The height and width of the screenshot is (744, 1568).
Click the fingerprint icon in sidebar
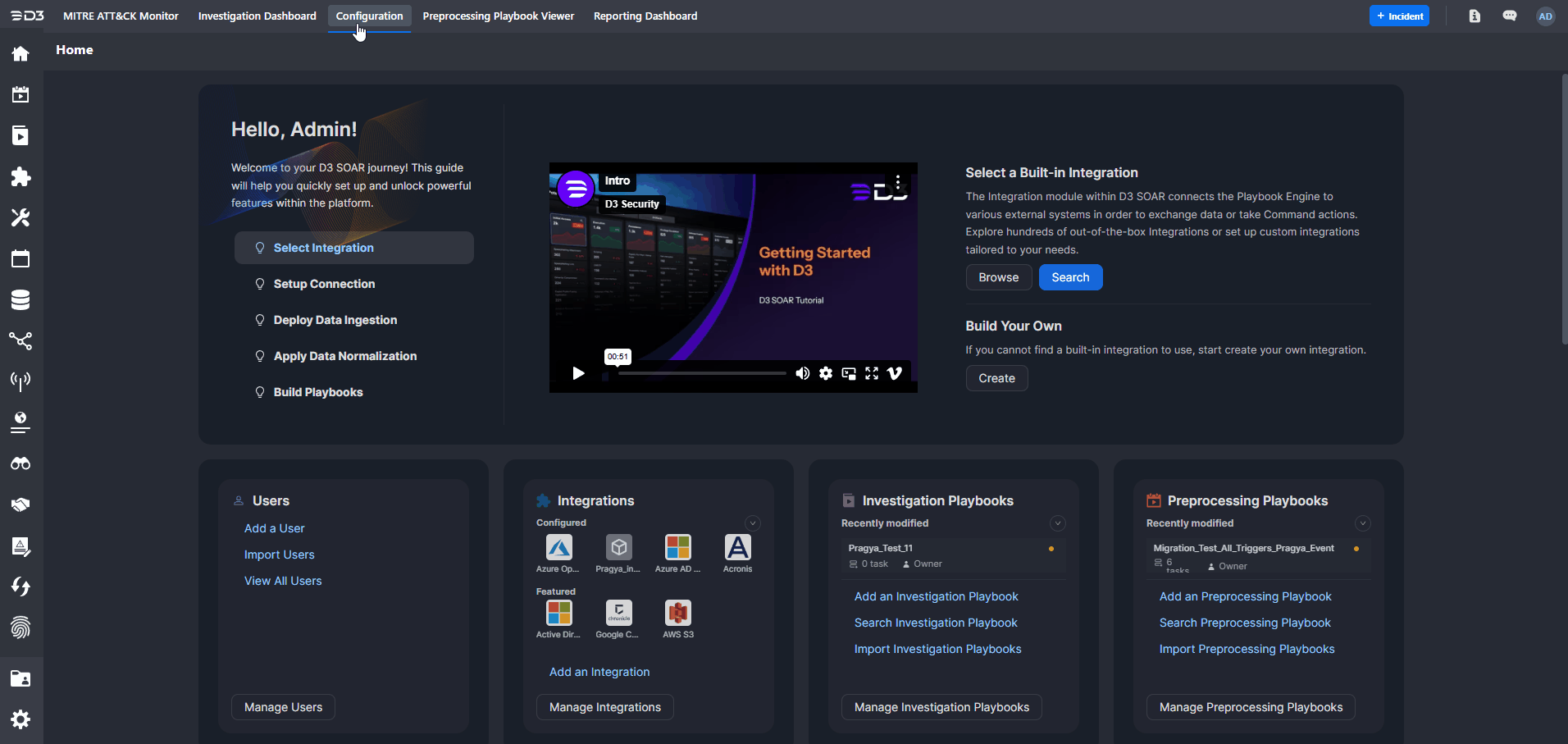21,628
